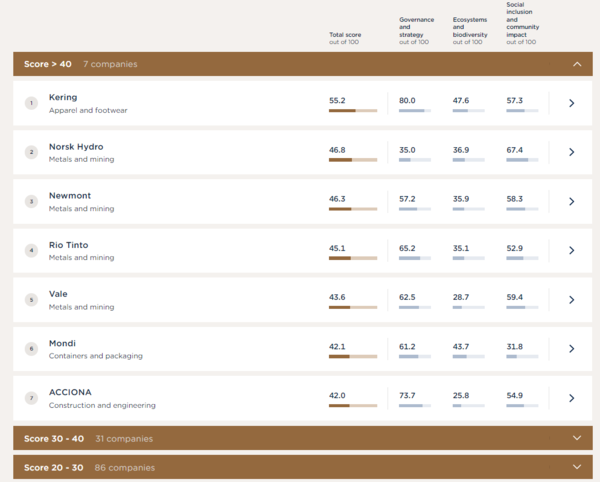600x482 pixels.
Task: Click the right chevron beside Vale
Action: click(x=571, y=299)
